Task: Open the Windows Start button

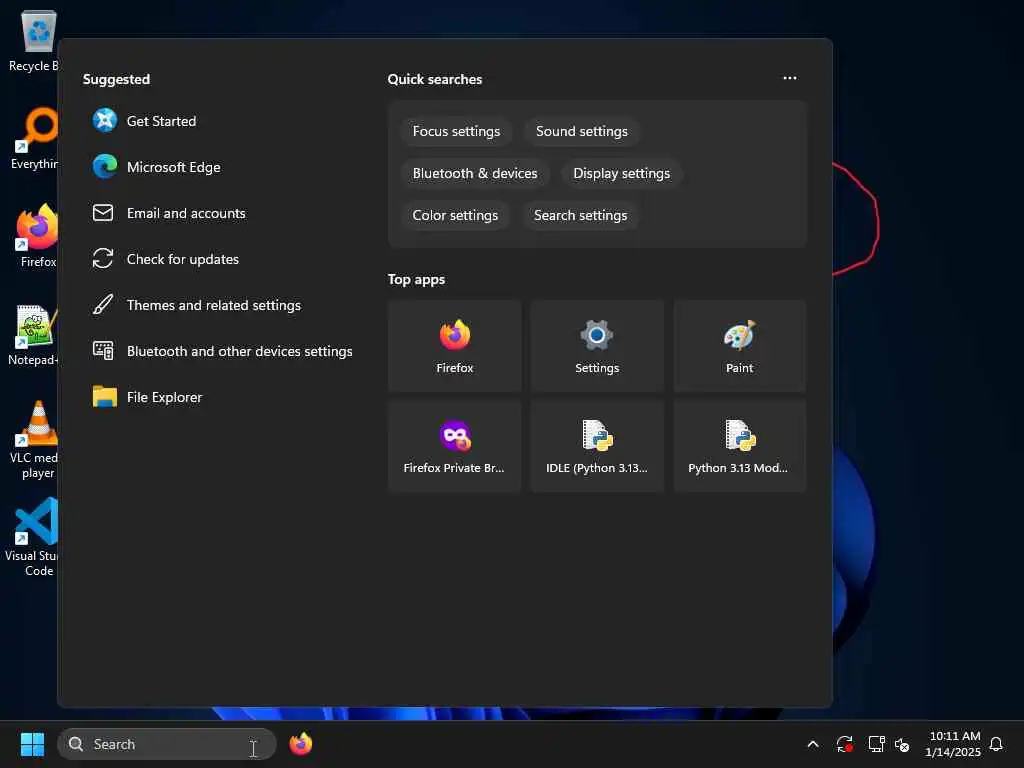Action: point(32,744)
